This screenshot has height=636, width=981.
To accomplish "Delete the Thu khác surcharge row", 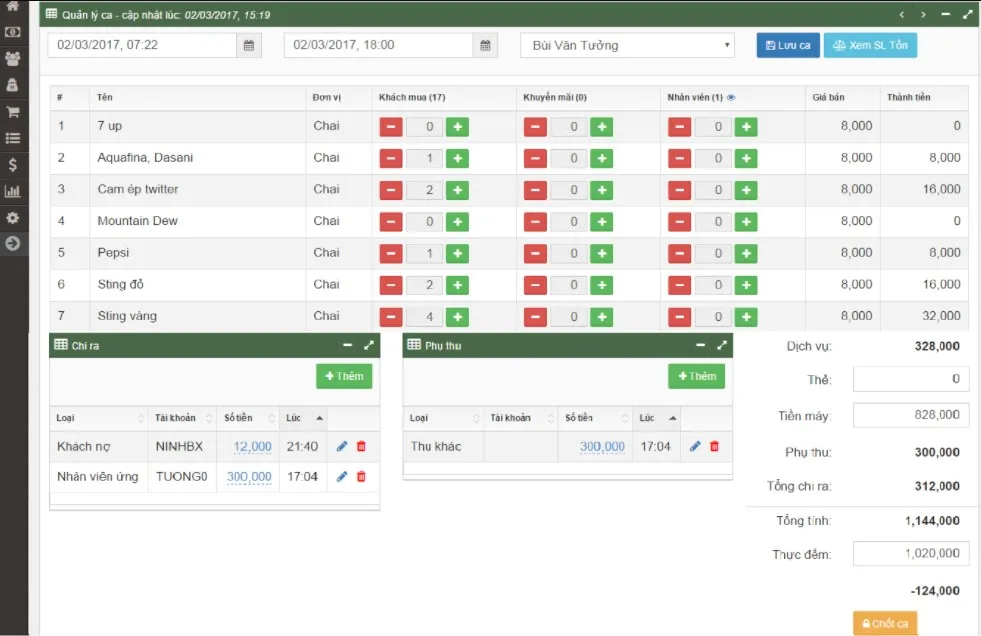I will pos(714,447).
